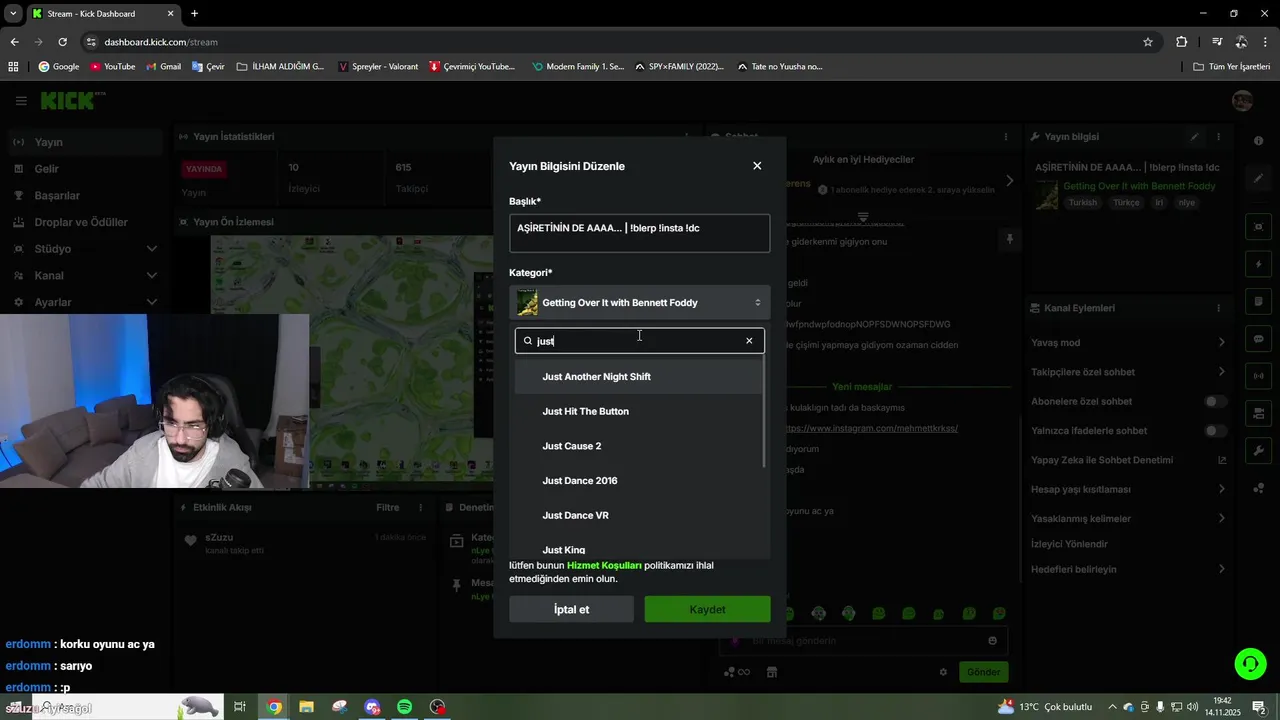This screenshot has height=720, width=1280.
Task: Select Just Cause 2 category
Action: click(x=639, y=446)
